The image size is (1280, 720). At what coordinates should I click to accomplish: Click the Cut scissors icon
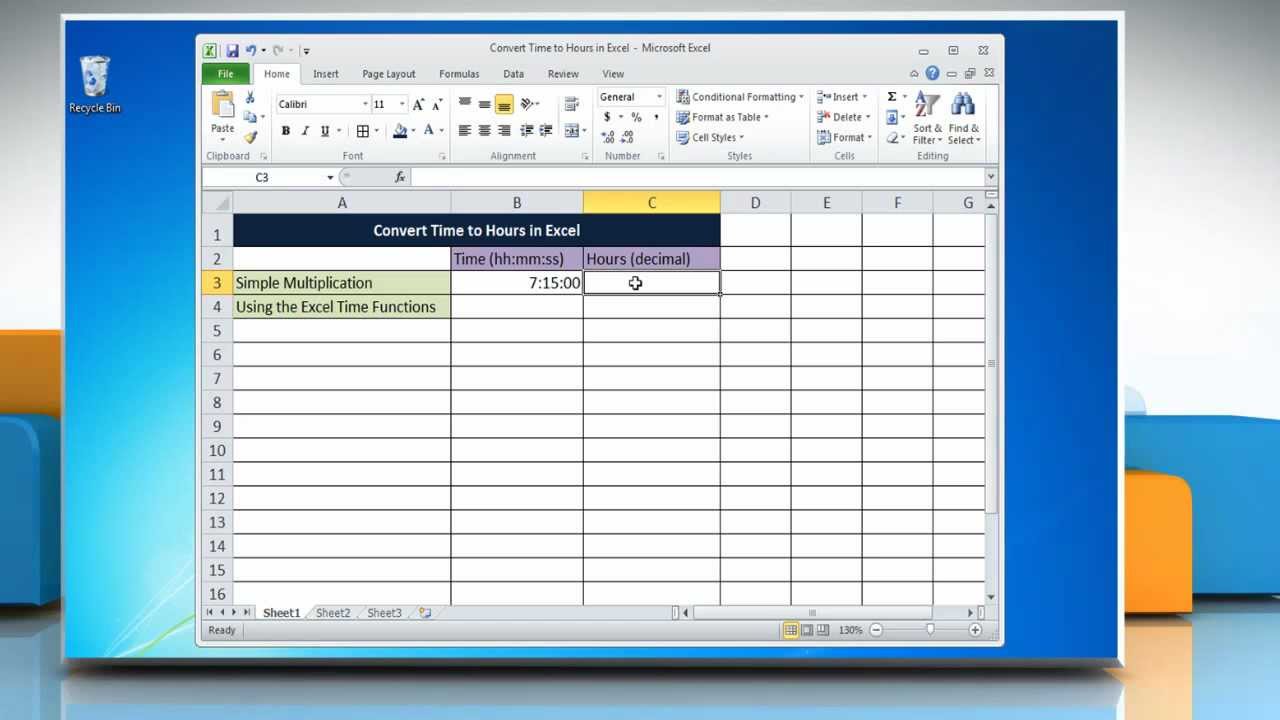[x=250, y=98]
